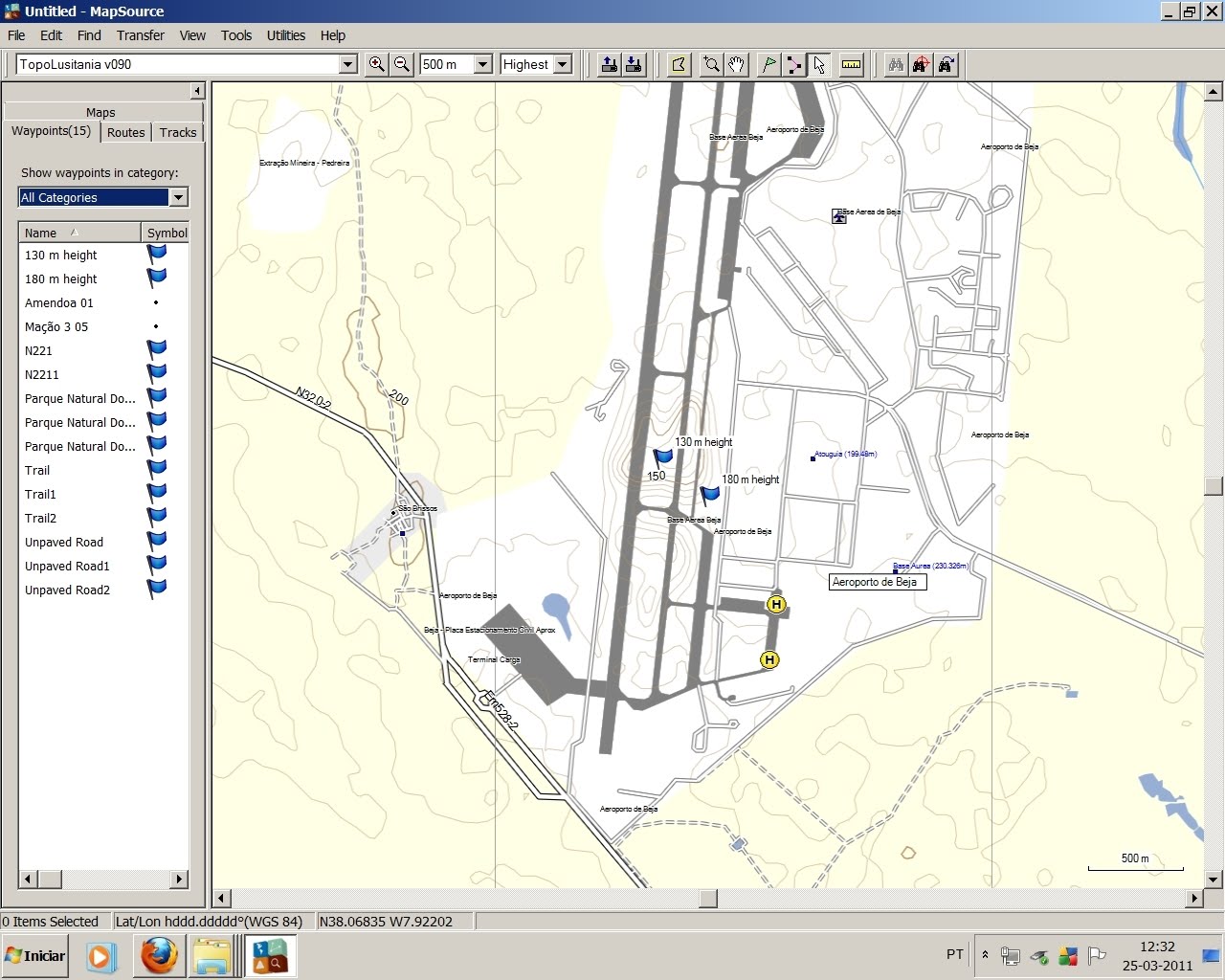The image size is (1225, 980).
Task: Open Windows Media Player from taskbar
Action: [x=100, y=956]
